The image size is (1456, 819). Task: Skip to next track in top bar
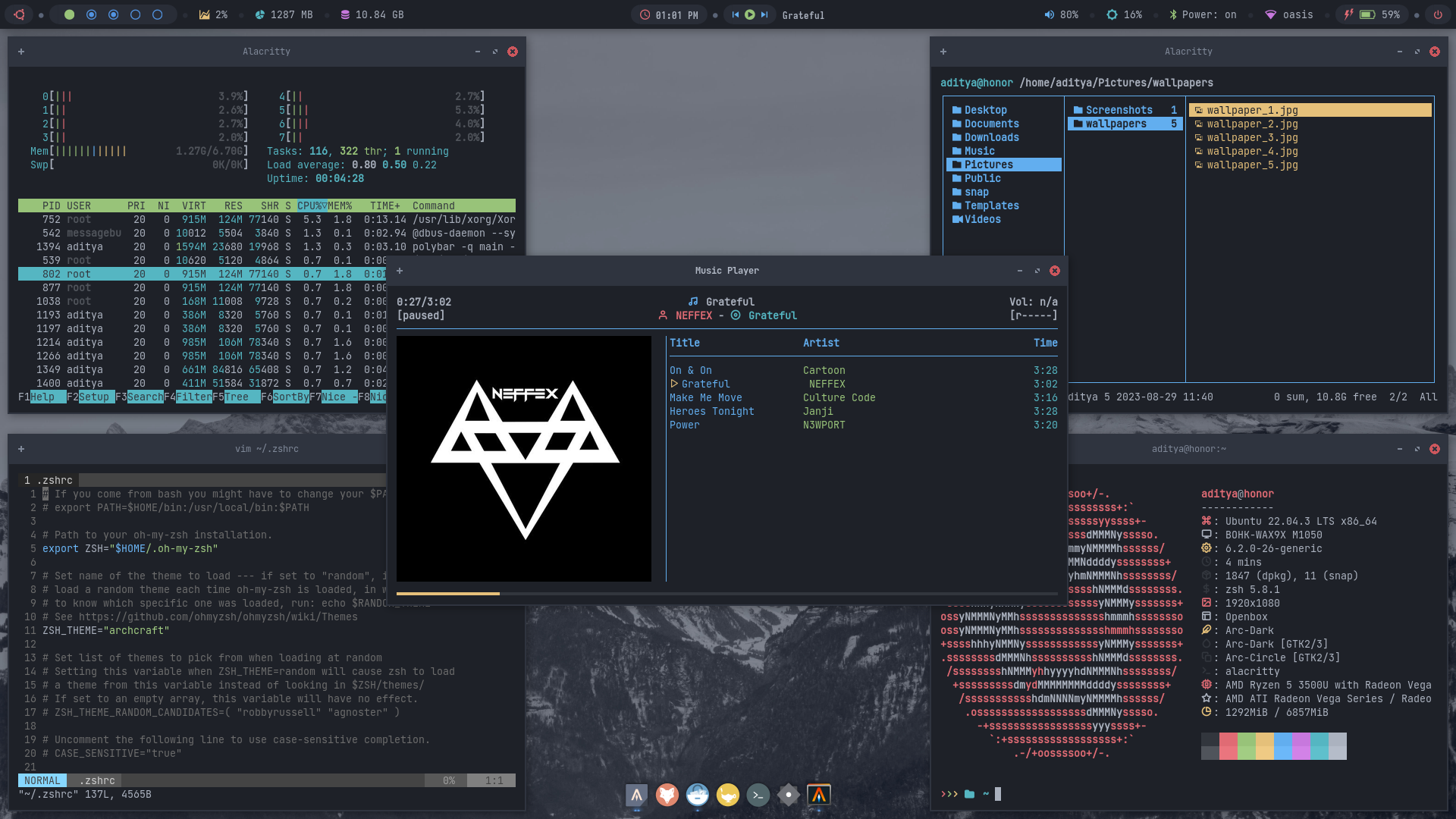(x=764, y=14)
